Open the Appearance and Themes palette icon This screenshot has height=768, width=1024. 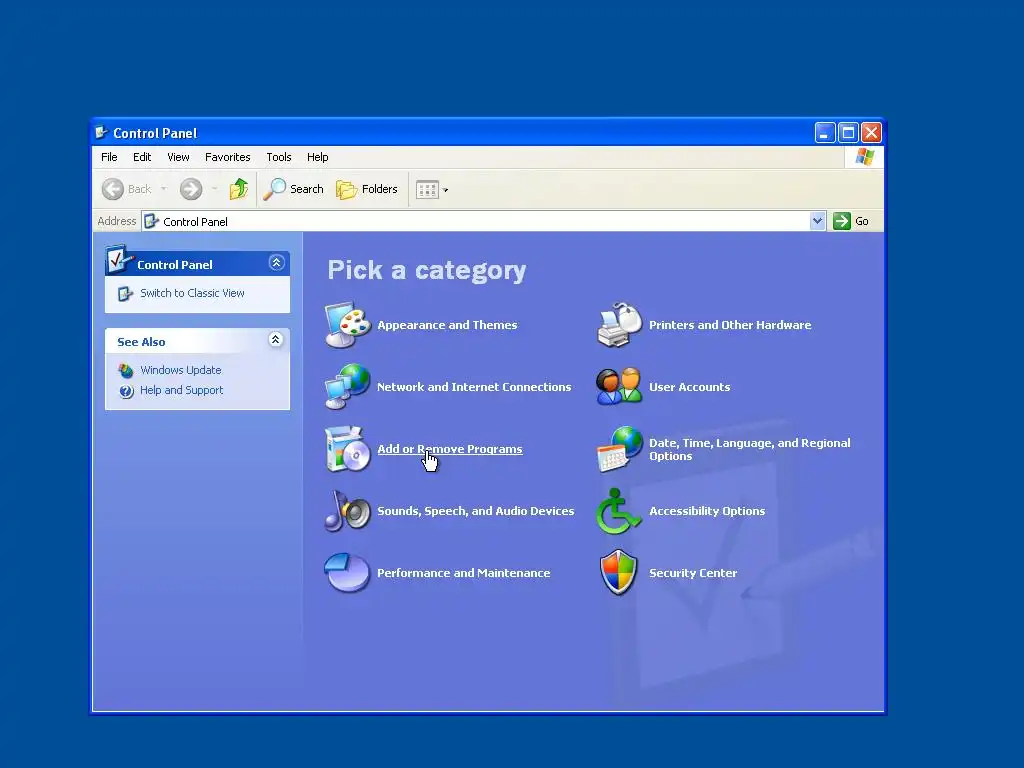[x=348, y=325]
